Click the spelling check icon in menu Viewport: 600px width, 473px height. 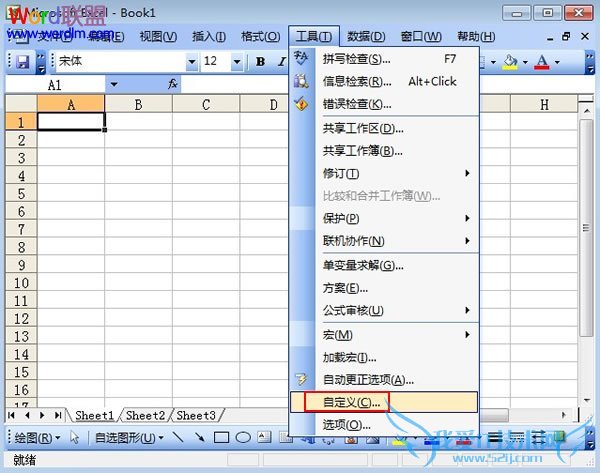tap(301, 59)
